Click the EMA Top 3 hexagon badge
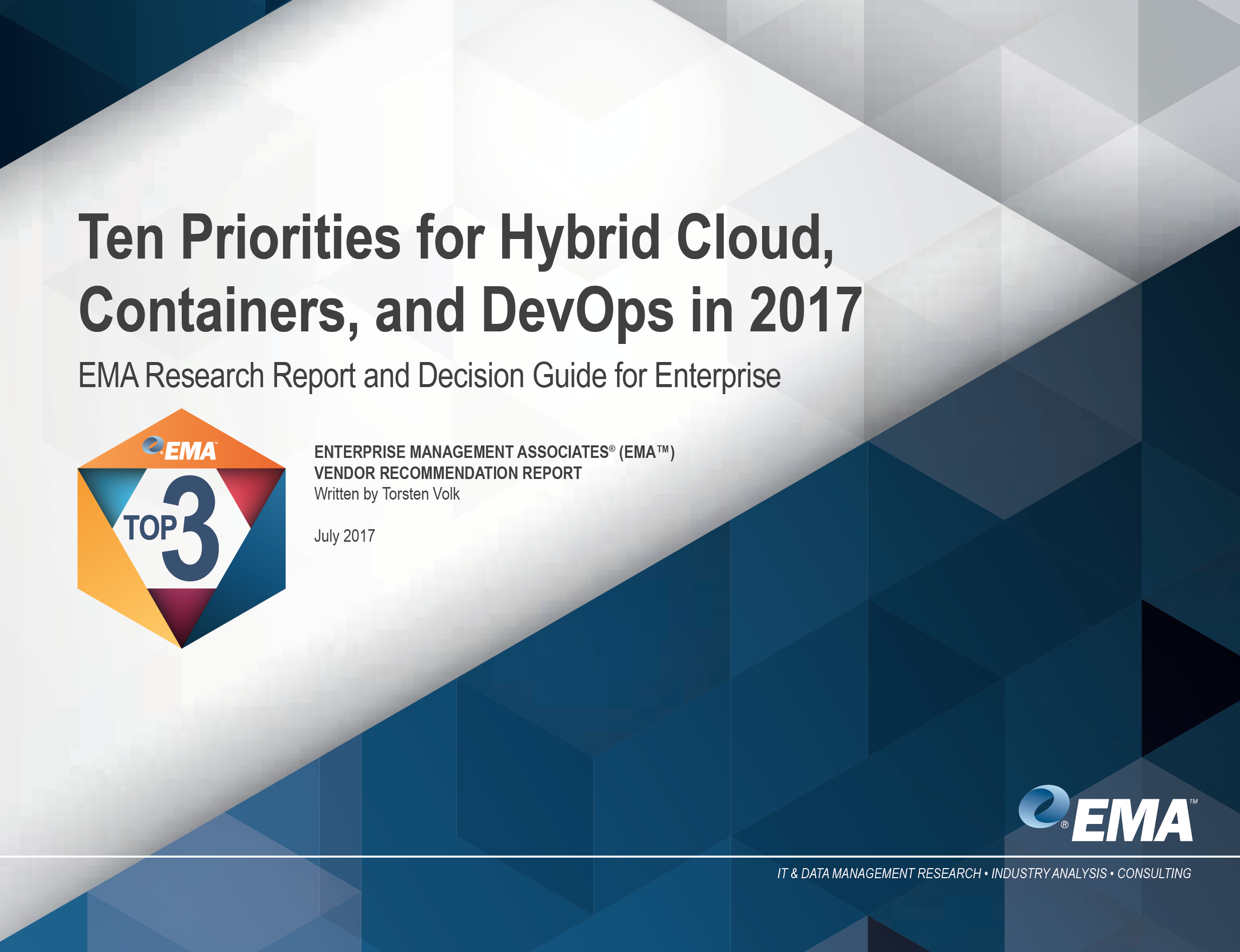This screenshot has height=952, width=1240. [x=181, y=528]
